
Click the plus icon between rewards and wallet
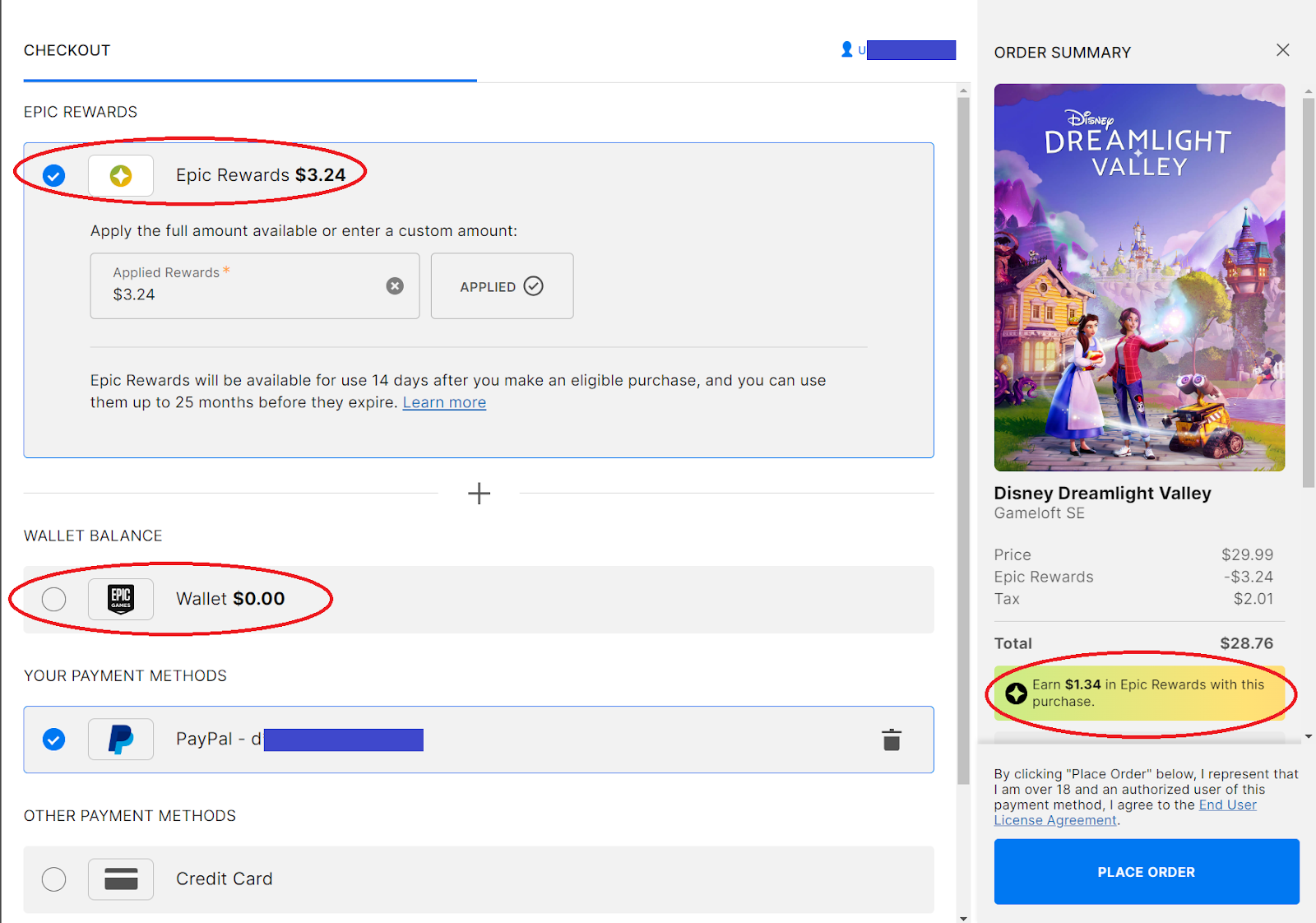pos(479,494)
